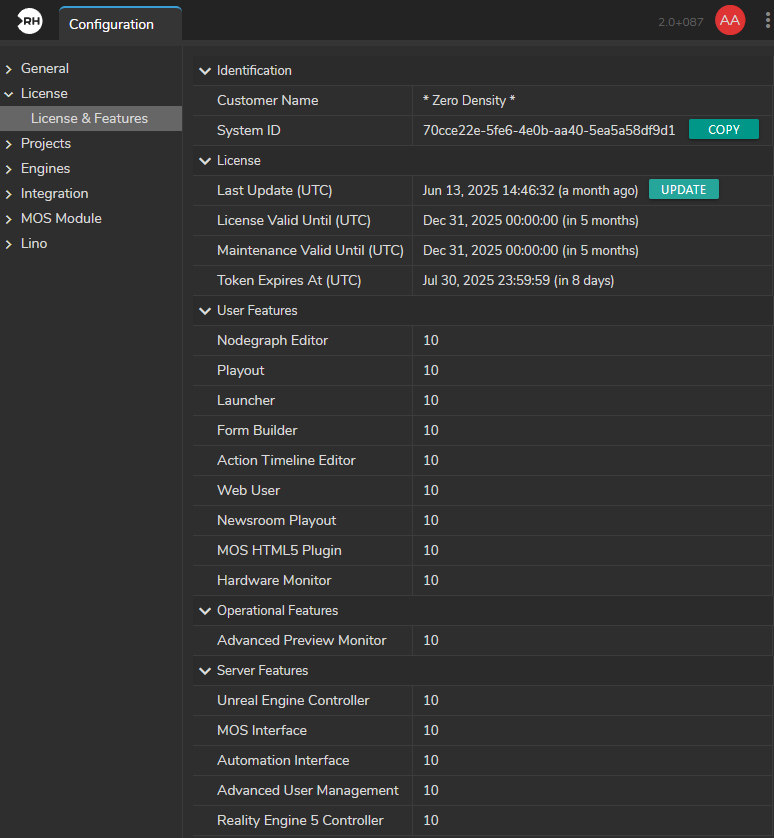The width and height of the screenshot is (774, 838).
Task: Collapse the Operational Features section
Action: (205, 611)
